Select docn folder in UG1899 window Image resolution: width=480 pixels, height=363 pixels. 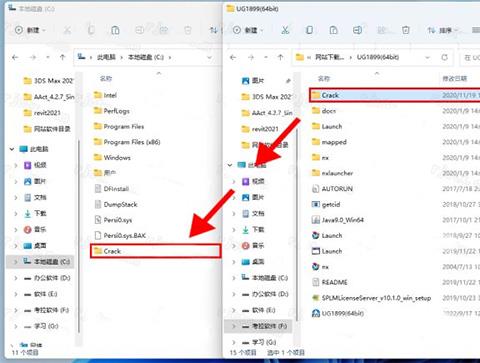324,111
